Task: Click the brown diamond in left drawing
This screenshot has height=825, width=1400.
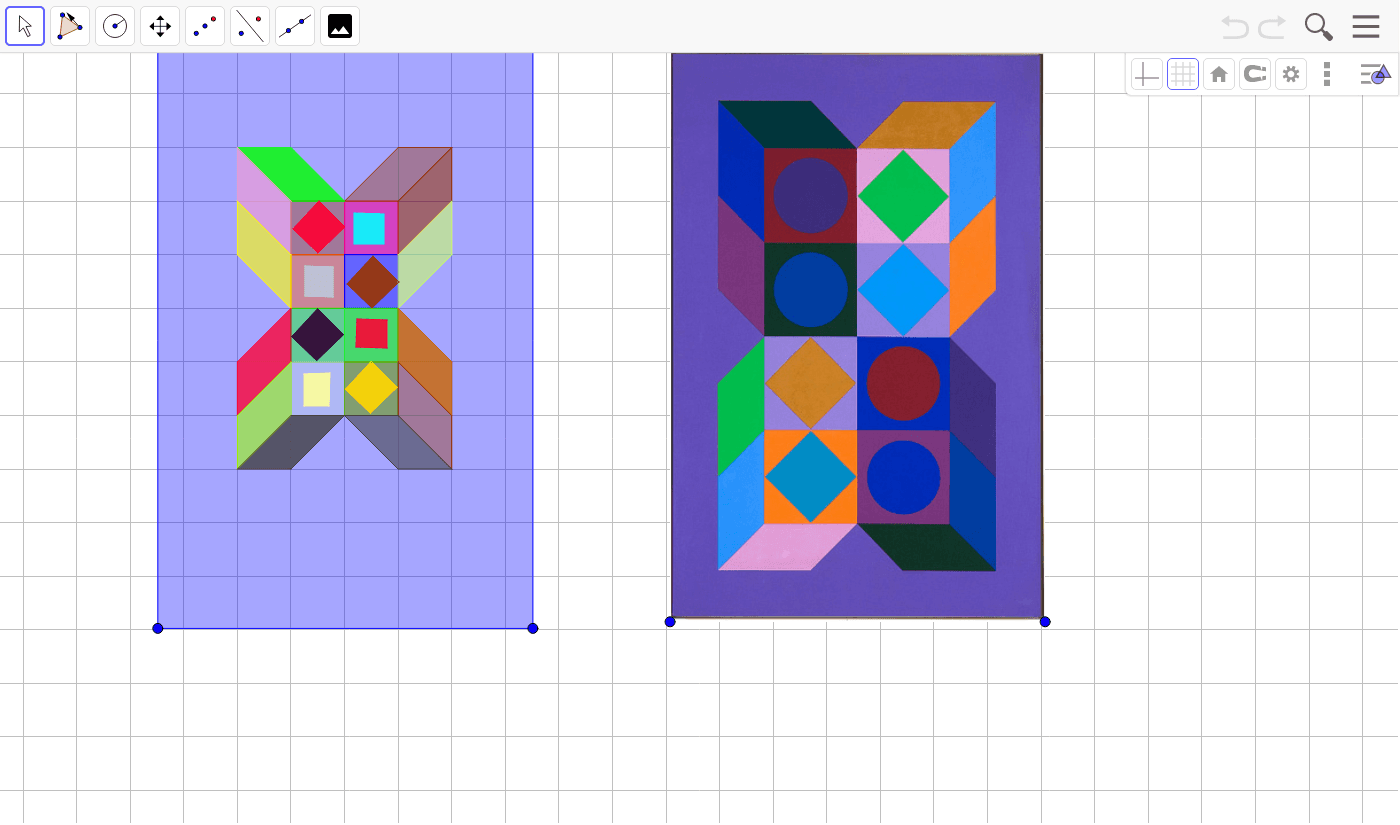Action: pos(372,282)
